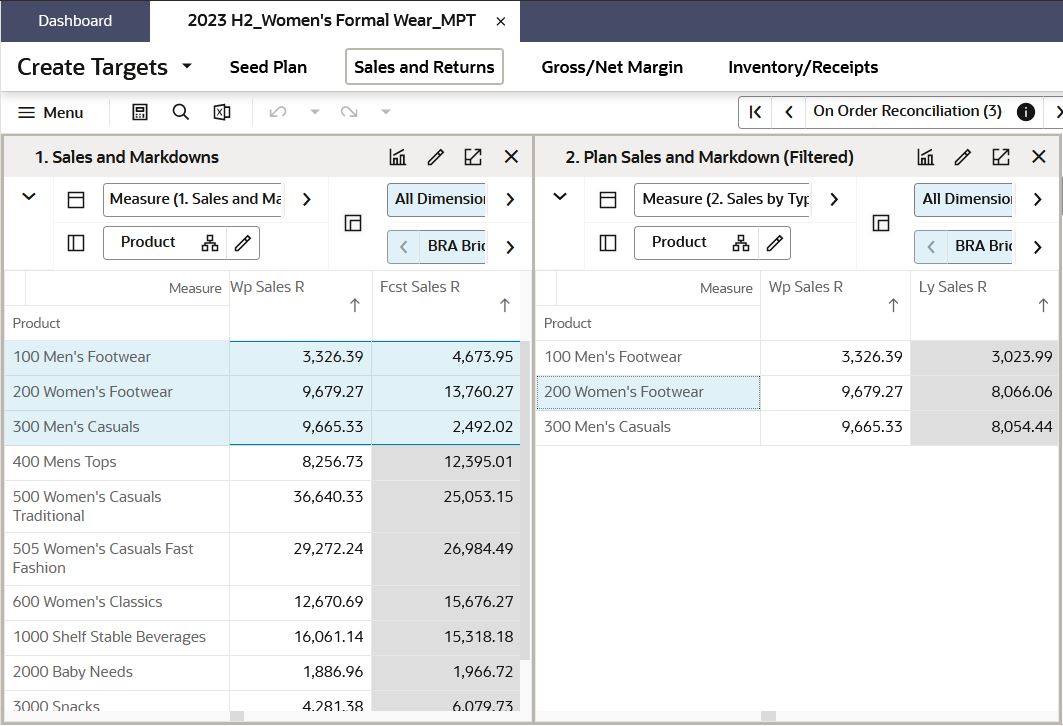This screenshot has height=726, width=1063.
Task: Sort by Wp Sales R in right panel
Action: pyautogui.click(x=894, y=306)
